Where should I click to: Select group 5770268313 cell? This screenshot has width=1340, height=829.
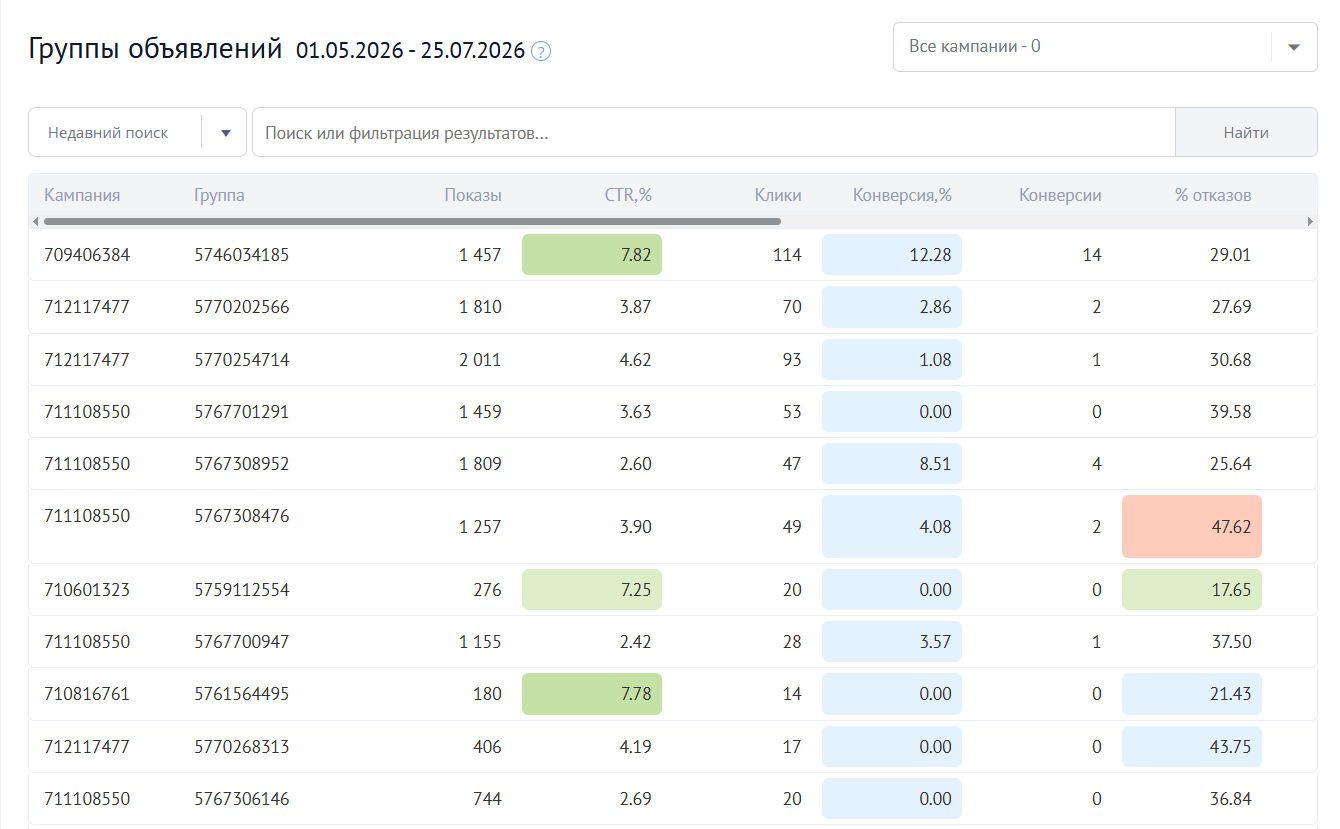(x=241, y=745)
